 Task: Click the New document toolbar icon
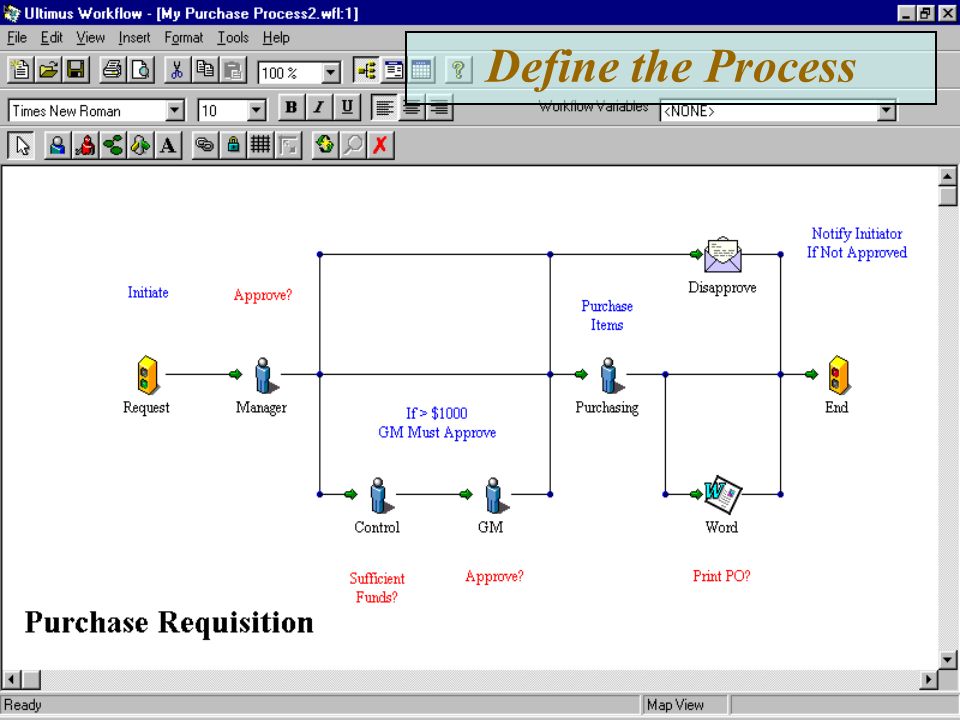(20, 70)
